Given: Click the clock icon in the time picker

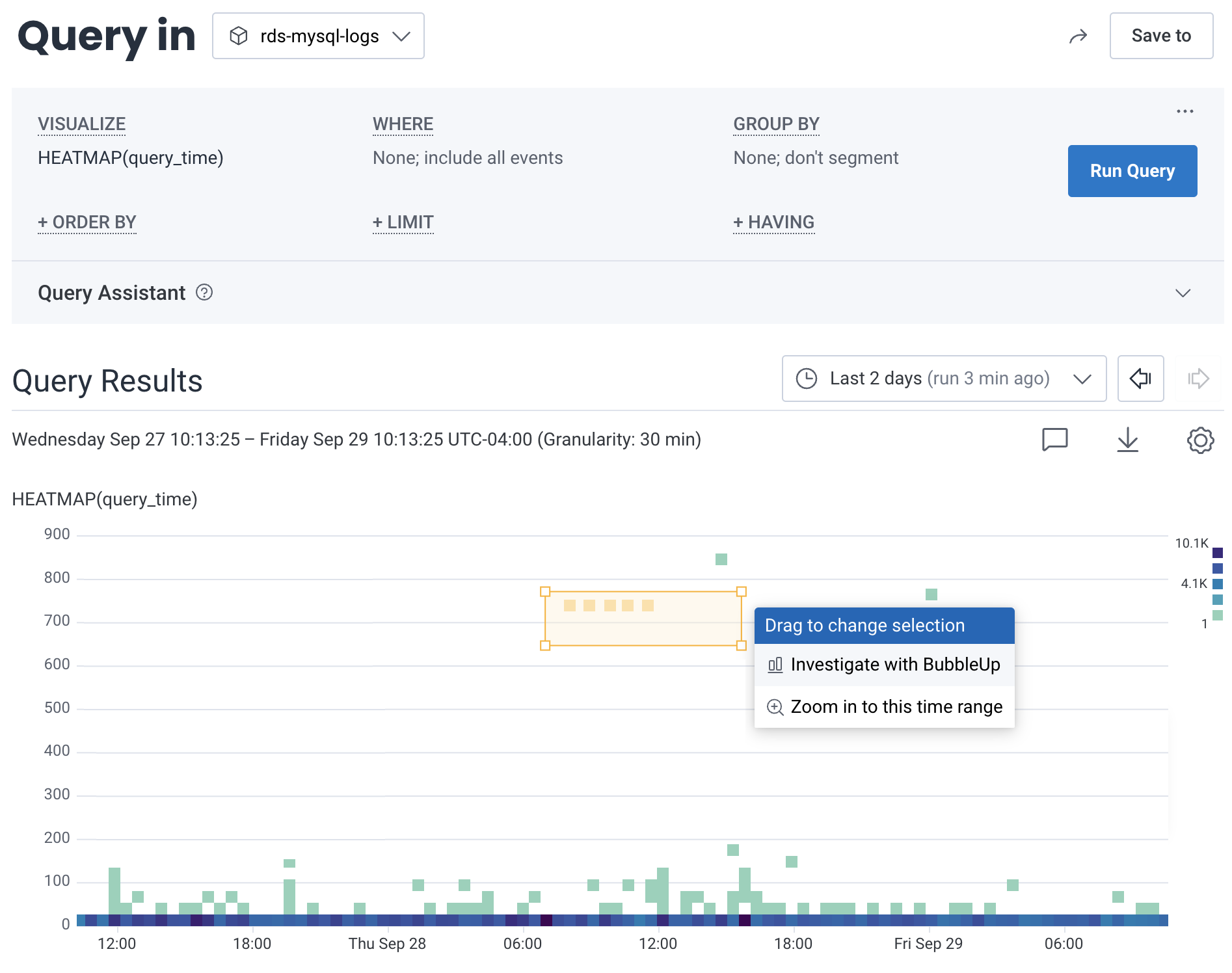Looking at the screenshot, I should 807,379.
